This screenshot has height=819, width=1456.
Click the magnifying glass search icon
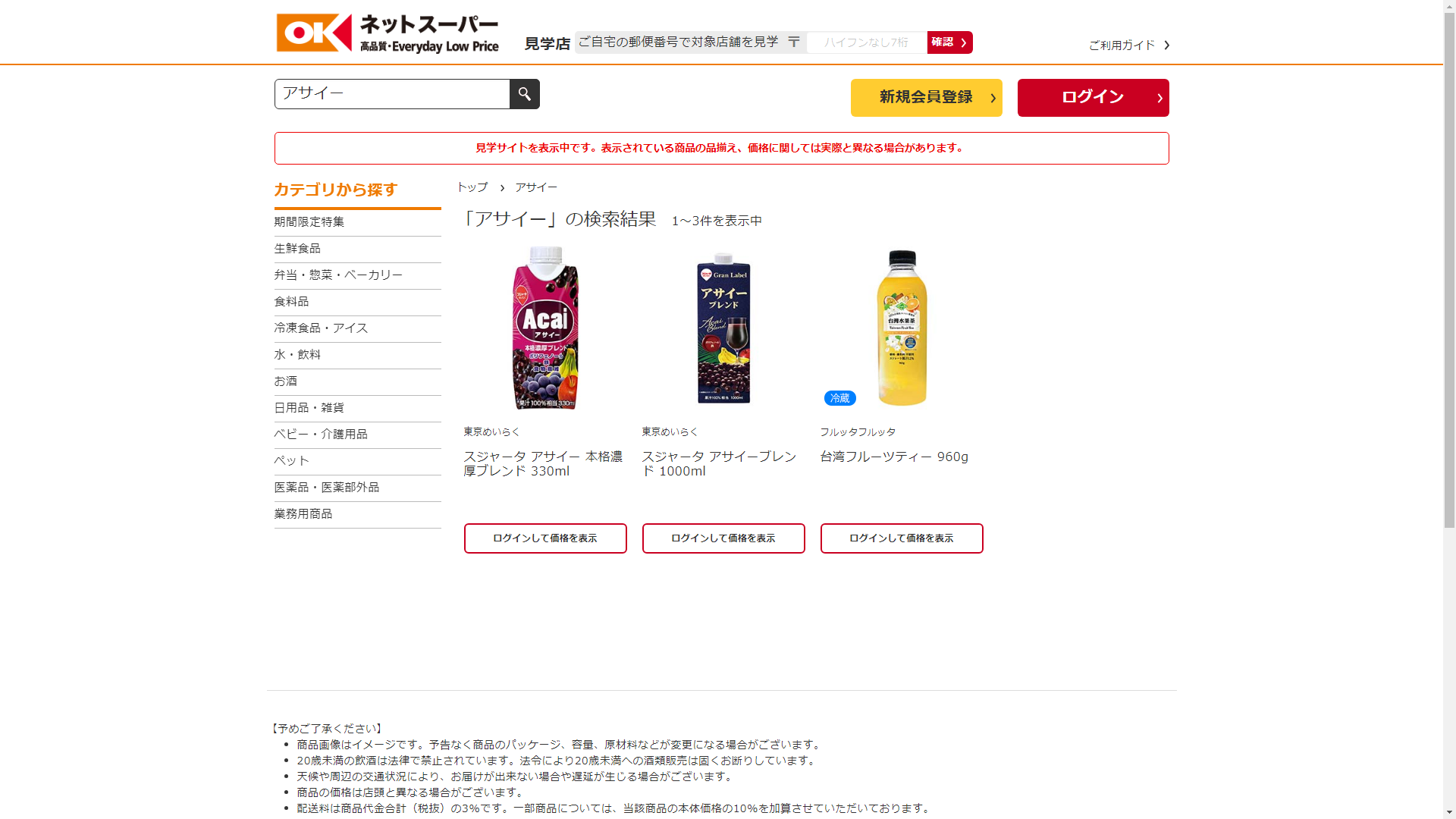point(524,94)
